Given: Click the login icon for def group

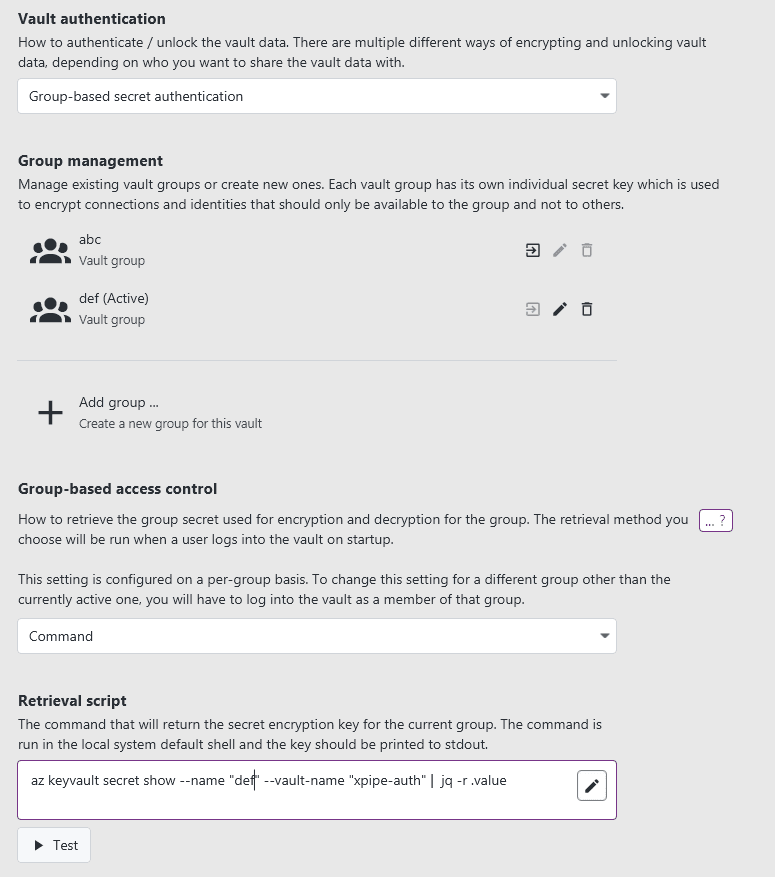Looking at the screenshot, I should click(533, 309).
